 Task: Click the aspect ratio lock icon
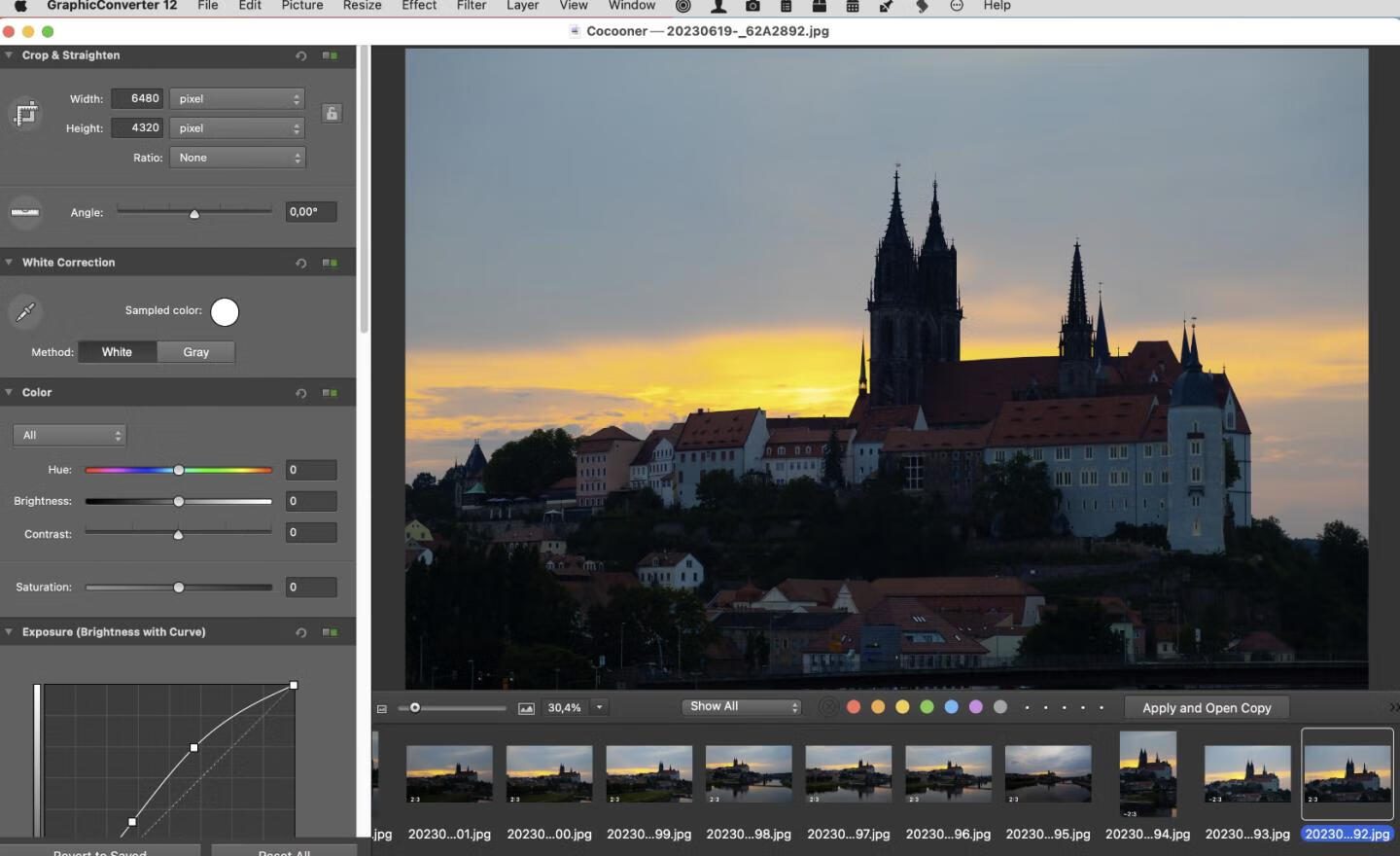click(x=332, y=114)
